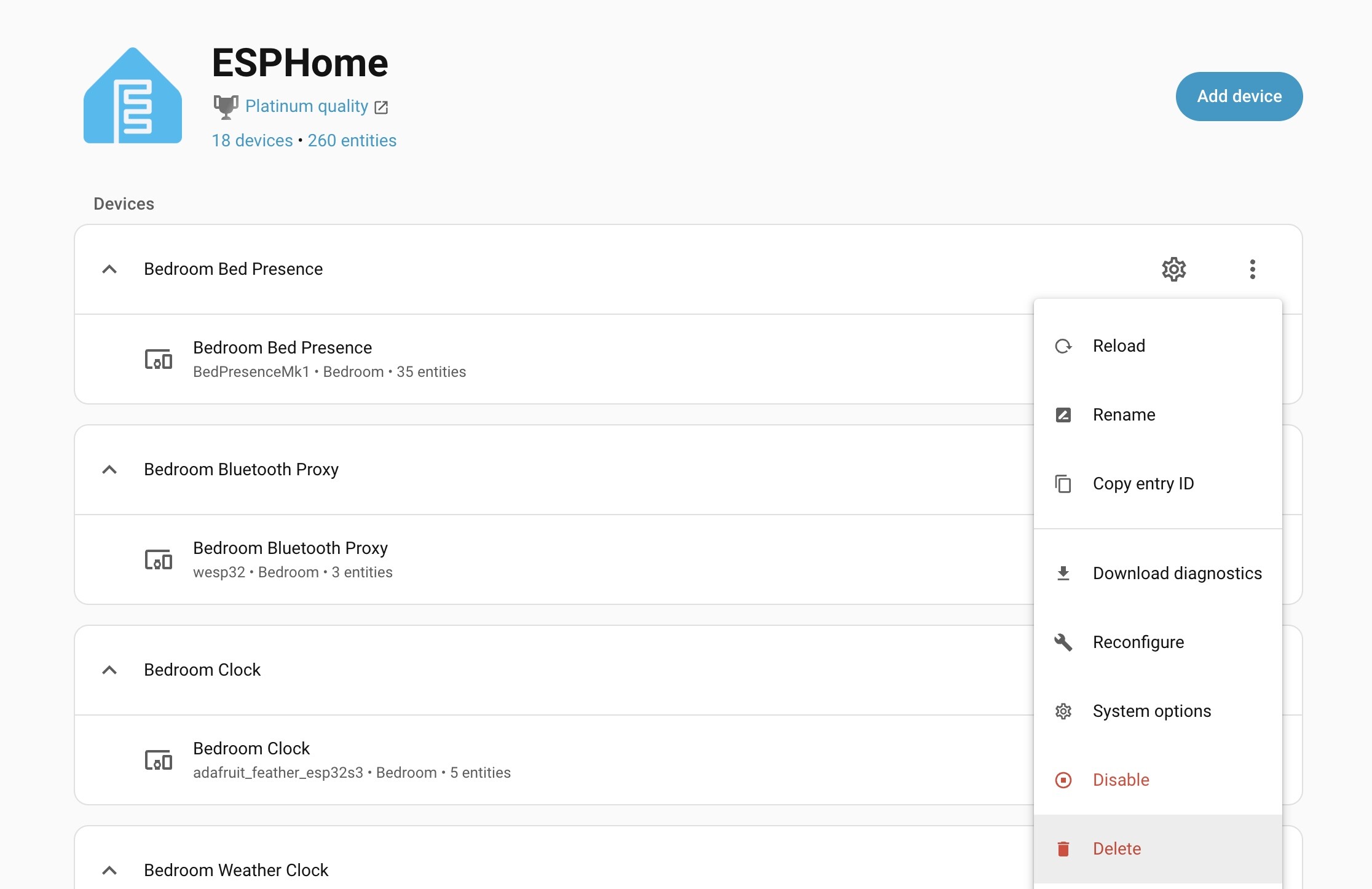Click the device icon beside Bedroom Clock entry
Viewport: 1372px width, 889px height.
click(159, 760)
